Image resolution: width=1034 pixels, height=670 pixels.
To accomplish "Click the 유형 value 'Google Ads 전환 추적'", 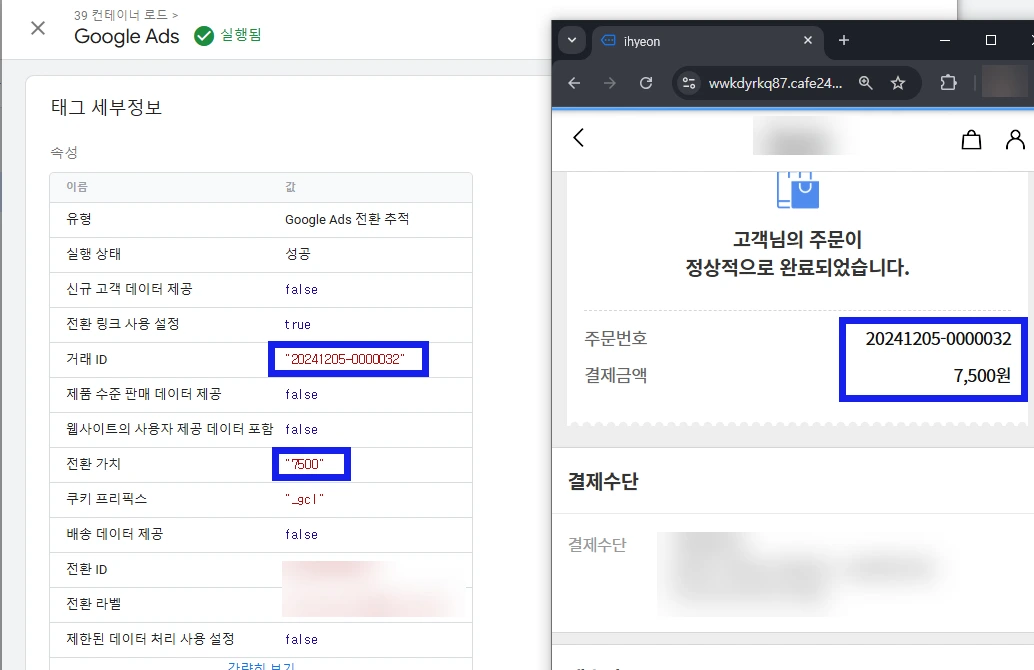I will click(347, 220).
